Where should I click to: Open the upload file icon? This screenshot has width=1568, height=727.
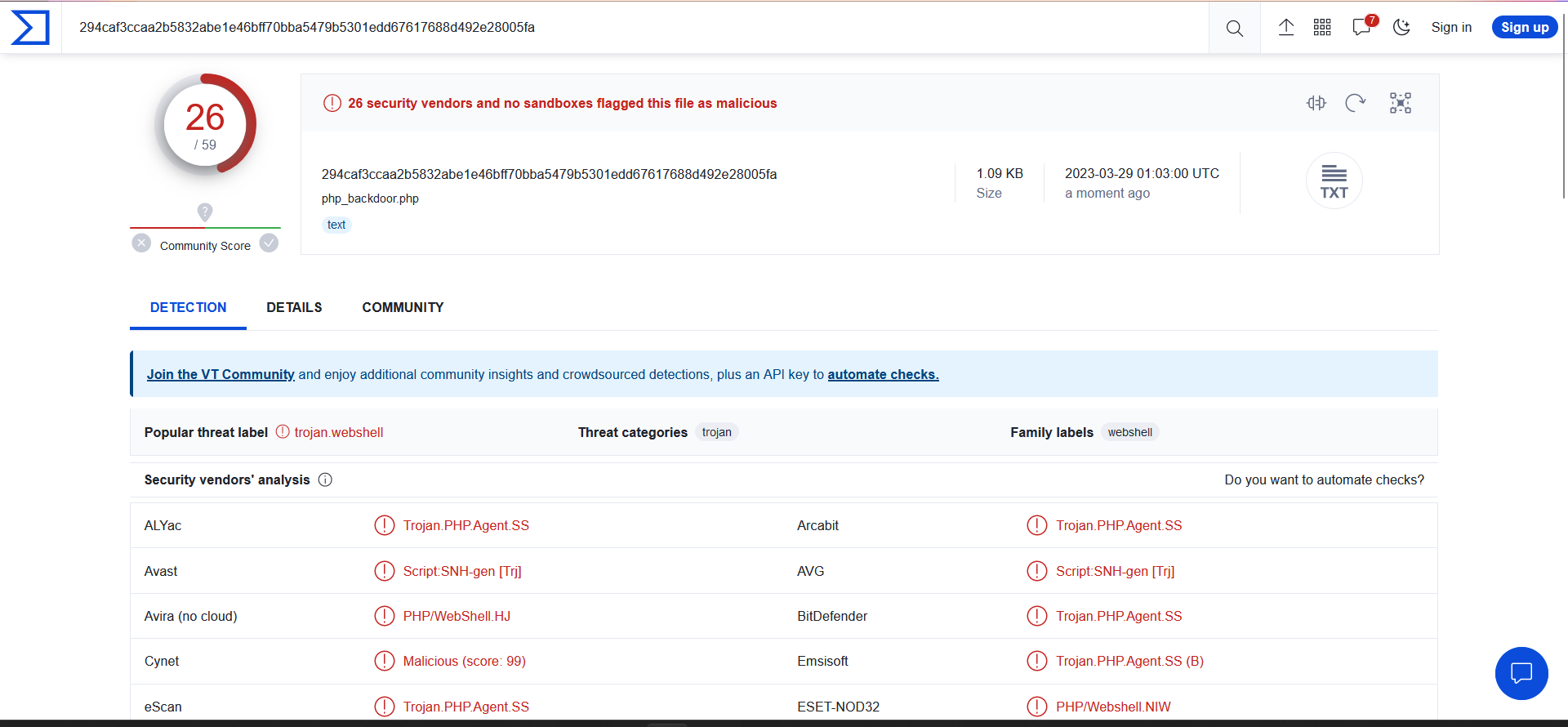tap(1286, 27)
